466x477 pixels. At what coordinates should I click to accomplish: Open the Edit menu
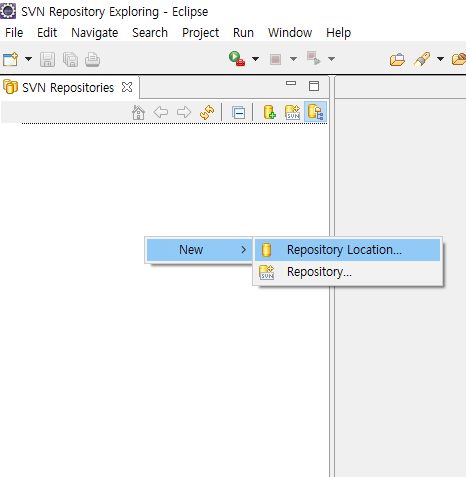tap(47, 33)
